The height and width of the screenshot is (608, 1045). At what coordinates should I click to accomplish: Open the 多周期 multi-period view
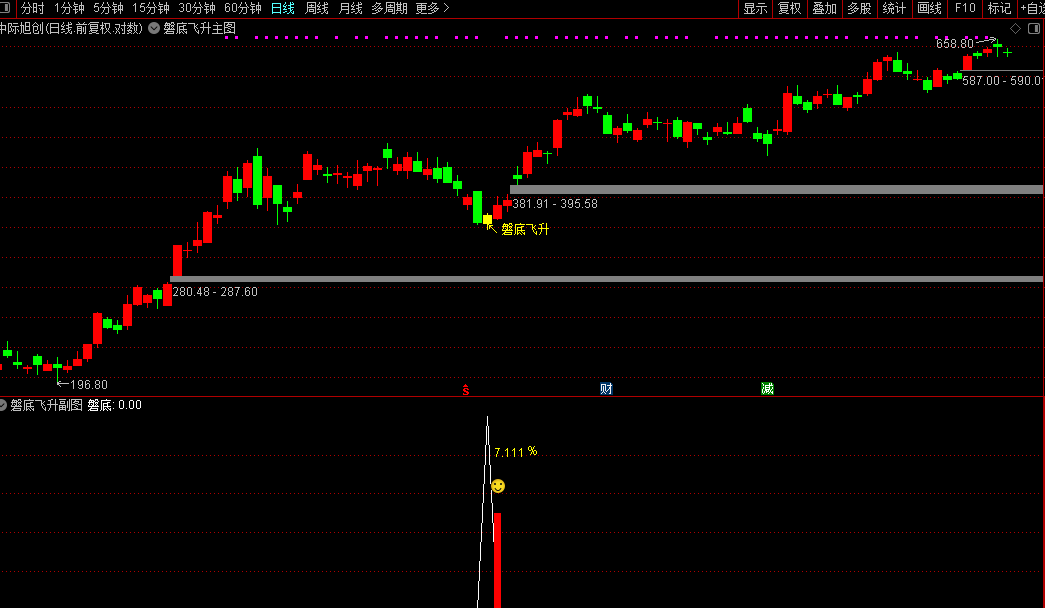tap(389, 8)
